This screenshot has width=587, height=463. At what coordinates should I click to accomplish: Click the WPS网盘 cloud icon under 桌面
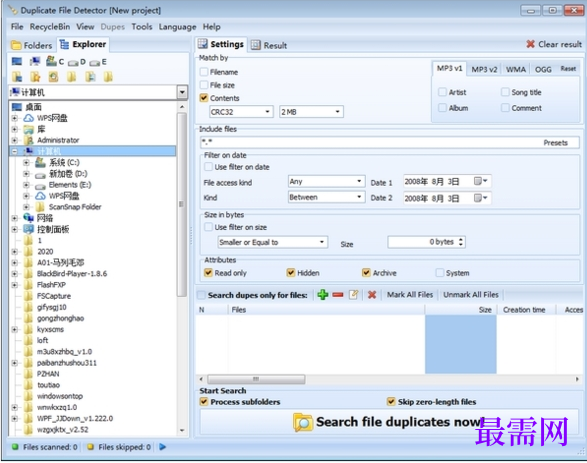(x=28, y=118)
